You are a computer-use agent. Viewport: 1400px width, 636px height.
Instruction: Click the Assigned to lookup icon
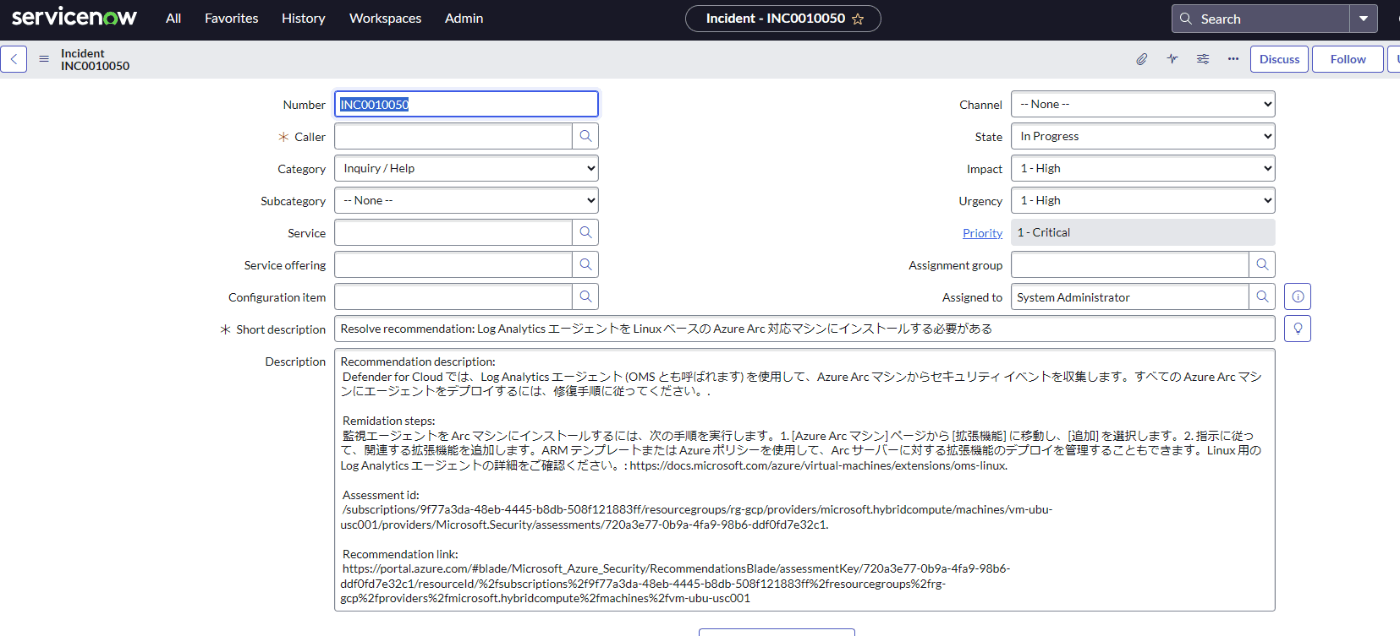click(1263, 297)
